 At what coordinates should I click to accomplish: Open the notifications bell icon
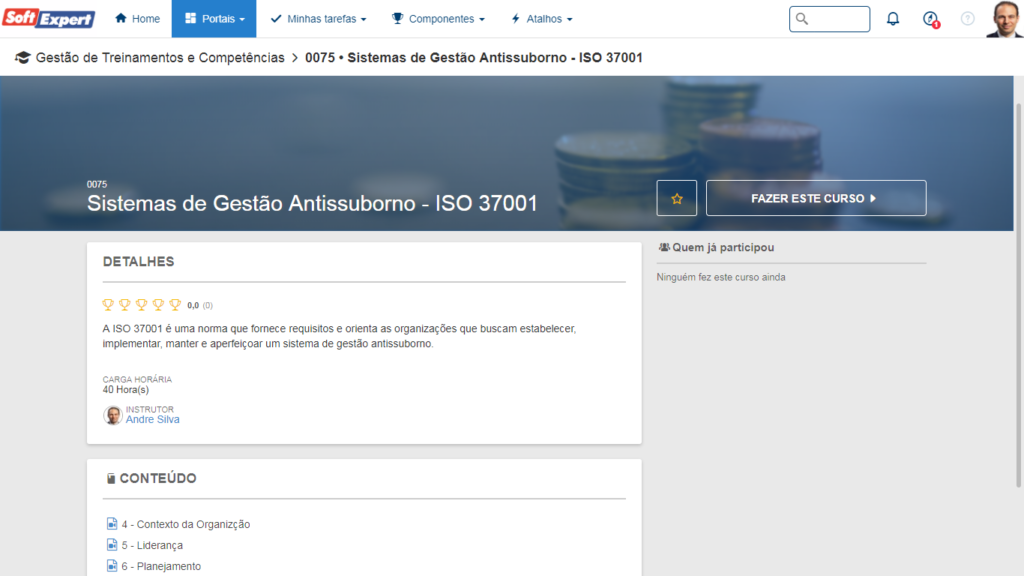tap(893, 19)
